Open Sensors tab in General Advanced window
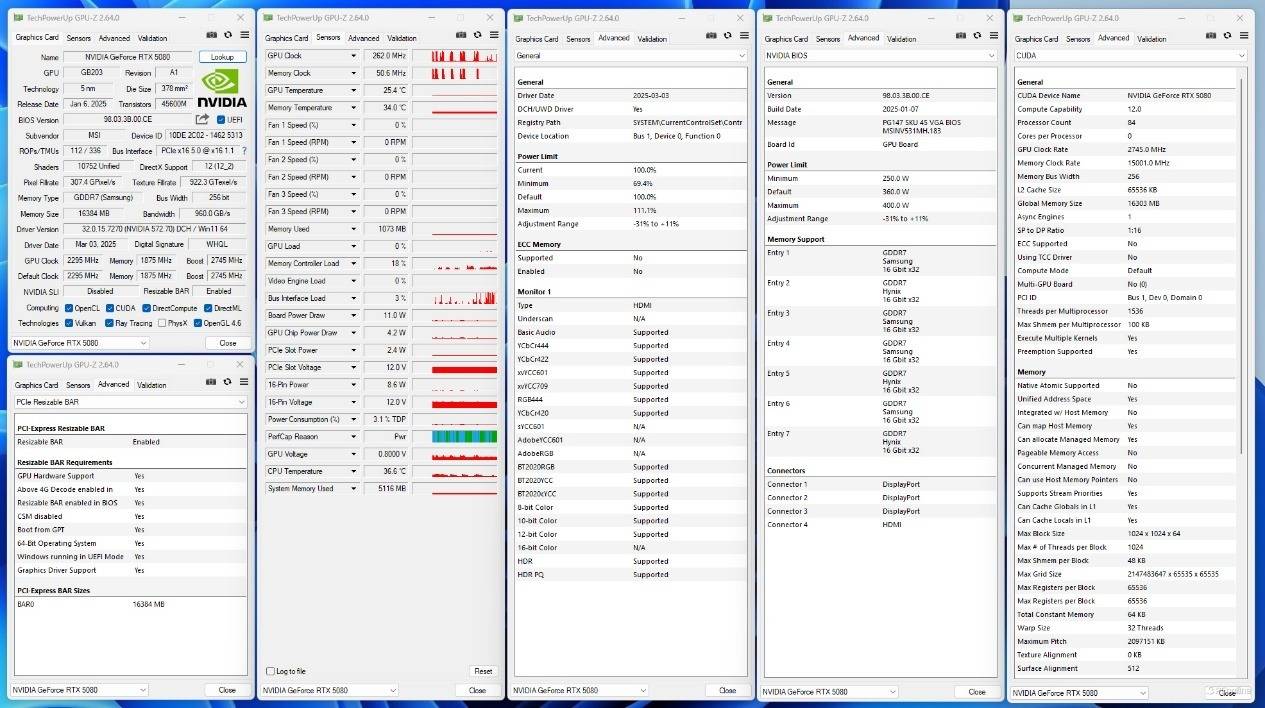The height and width of the screenshot is (708, 1265). pyautogui.click(x=578, y=39)
